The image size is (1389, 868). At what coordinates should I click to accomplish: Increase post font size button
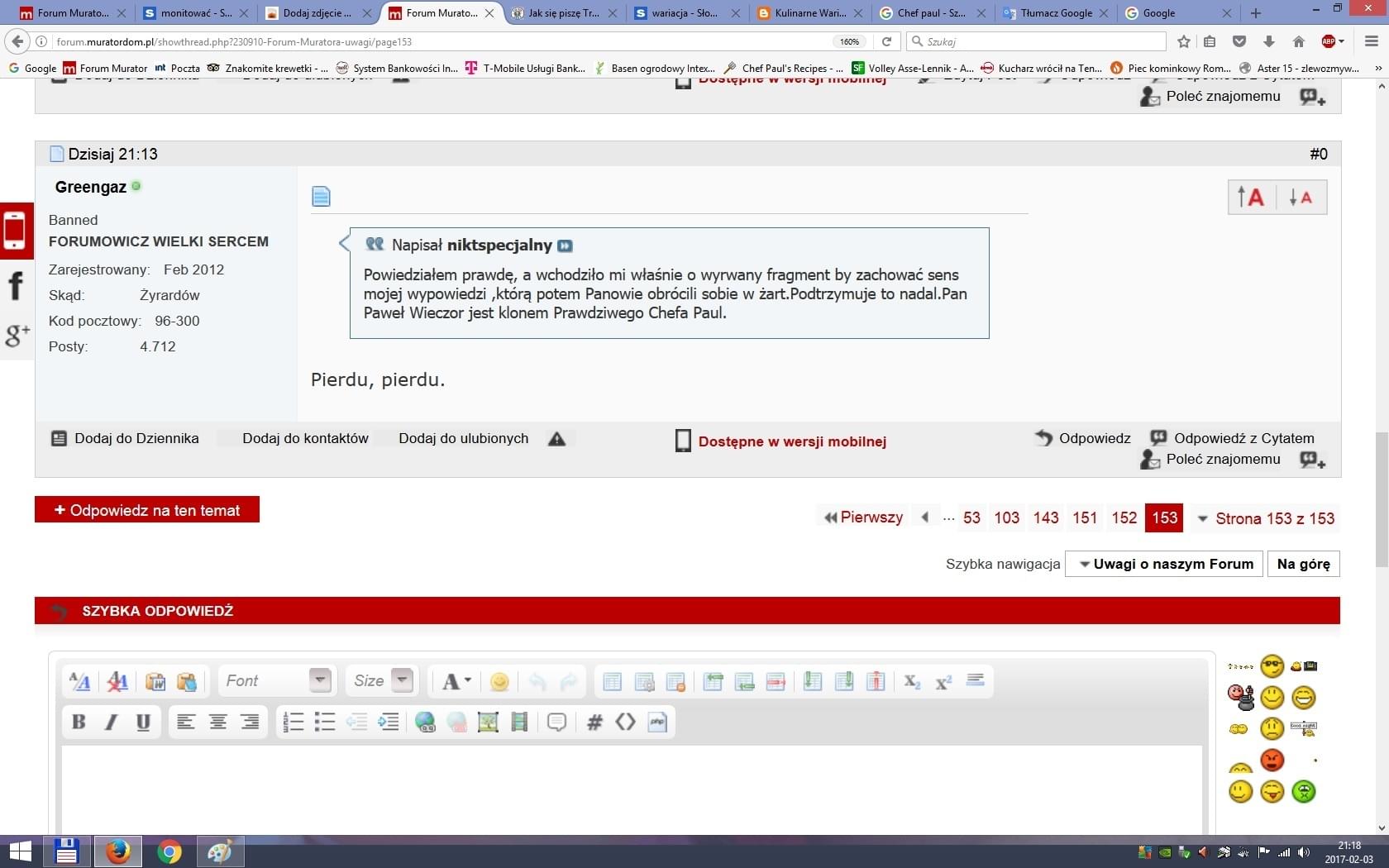click(1250, 198)
